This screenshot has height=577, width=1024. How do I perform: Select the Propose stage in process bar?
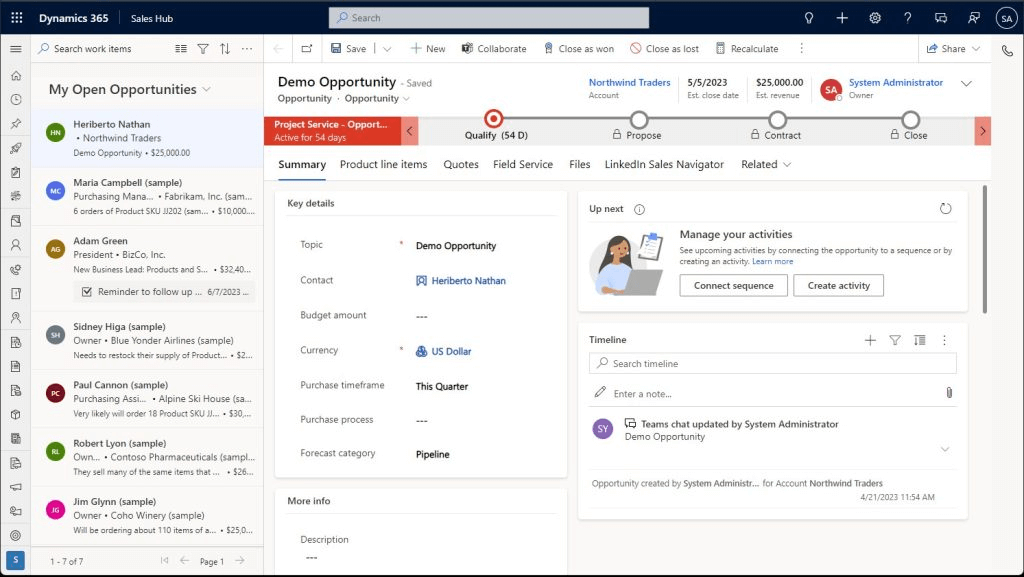pos(638,121)
